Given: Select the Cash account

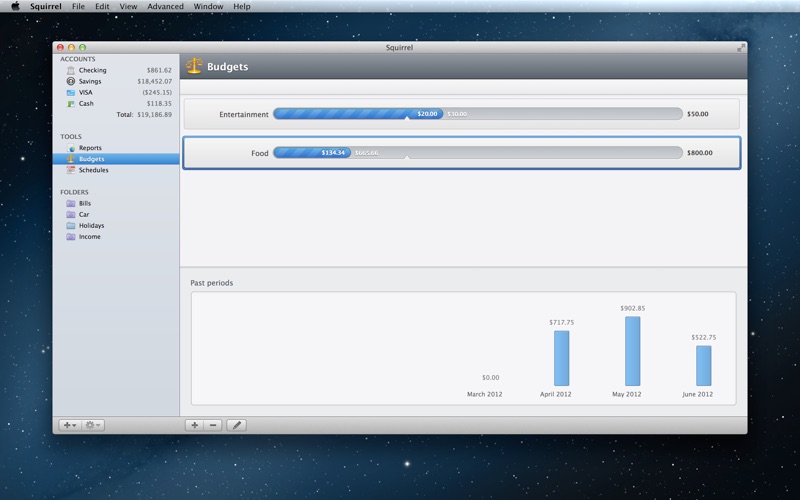Looking at the screenshot, I should click(x=86, y=103).
